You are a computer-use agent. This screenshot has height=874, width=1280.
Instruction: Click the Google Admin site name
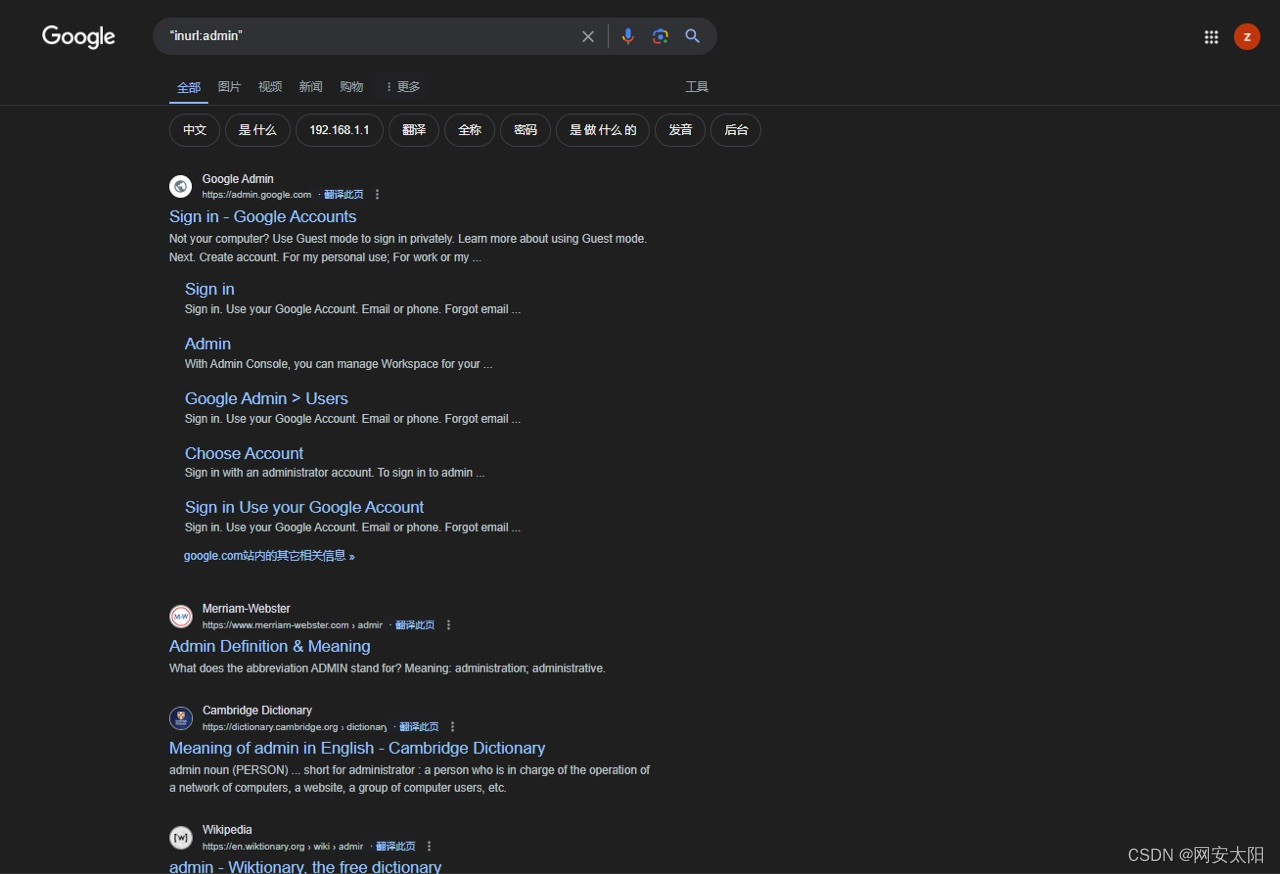pyautogui.click(x=238, y=179)
